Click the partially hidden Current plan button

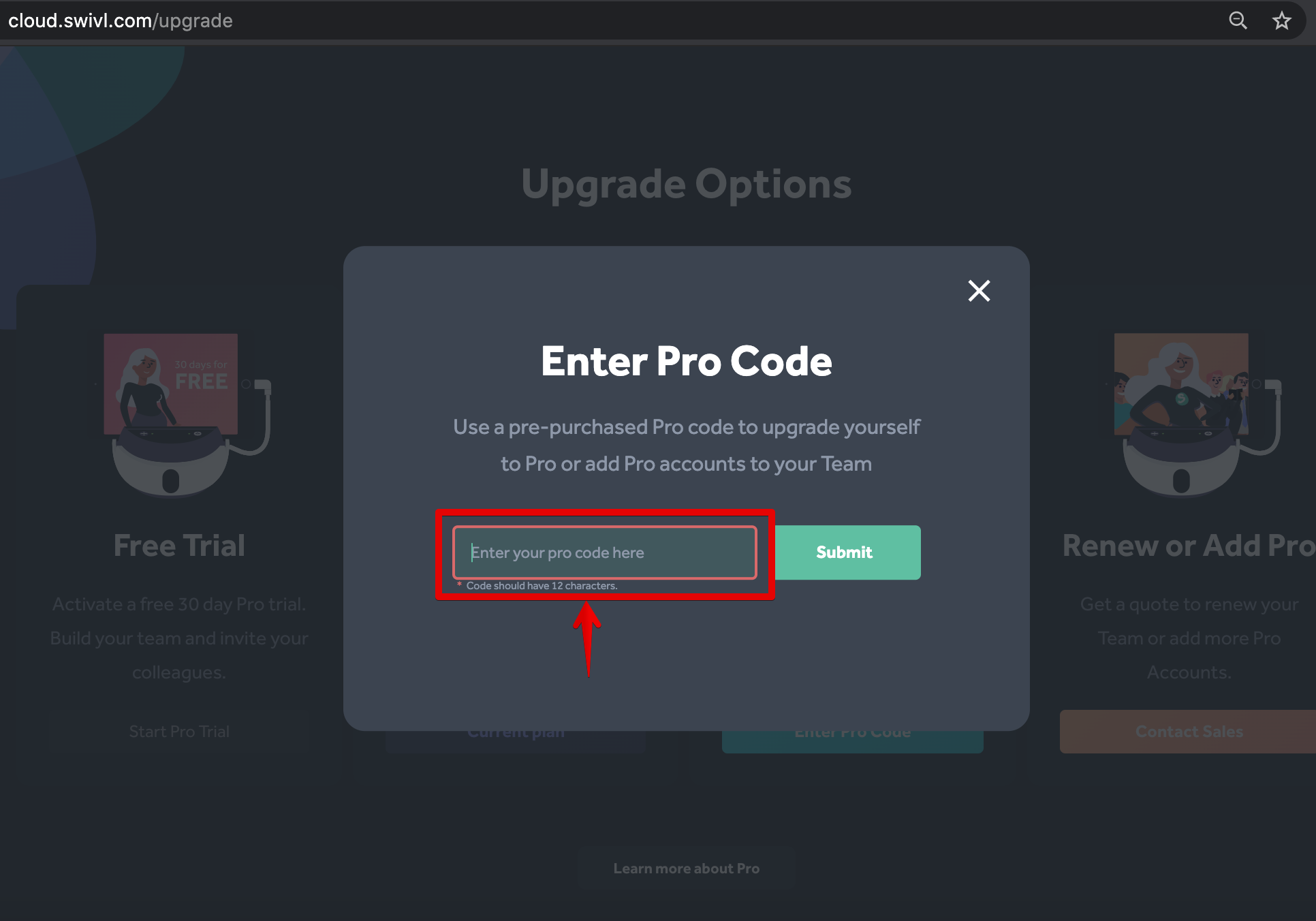[x=516, y=741]
